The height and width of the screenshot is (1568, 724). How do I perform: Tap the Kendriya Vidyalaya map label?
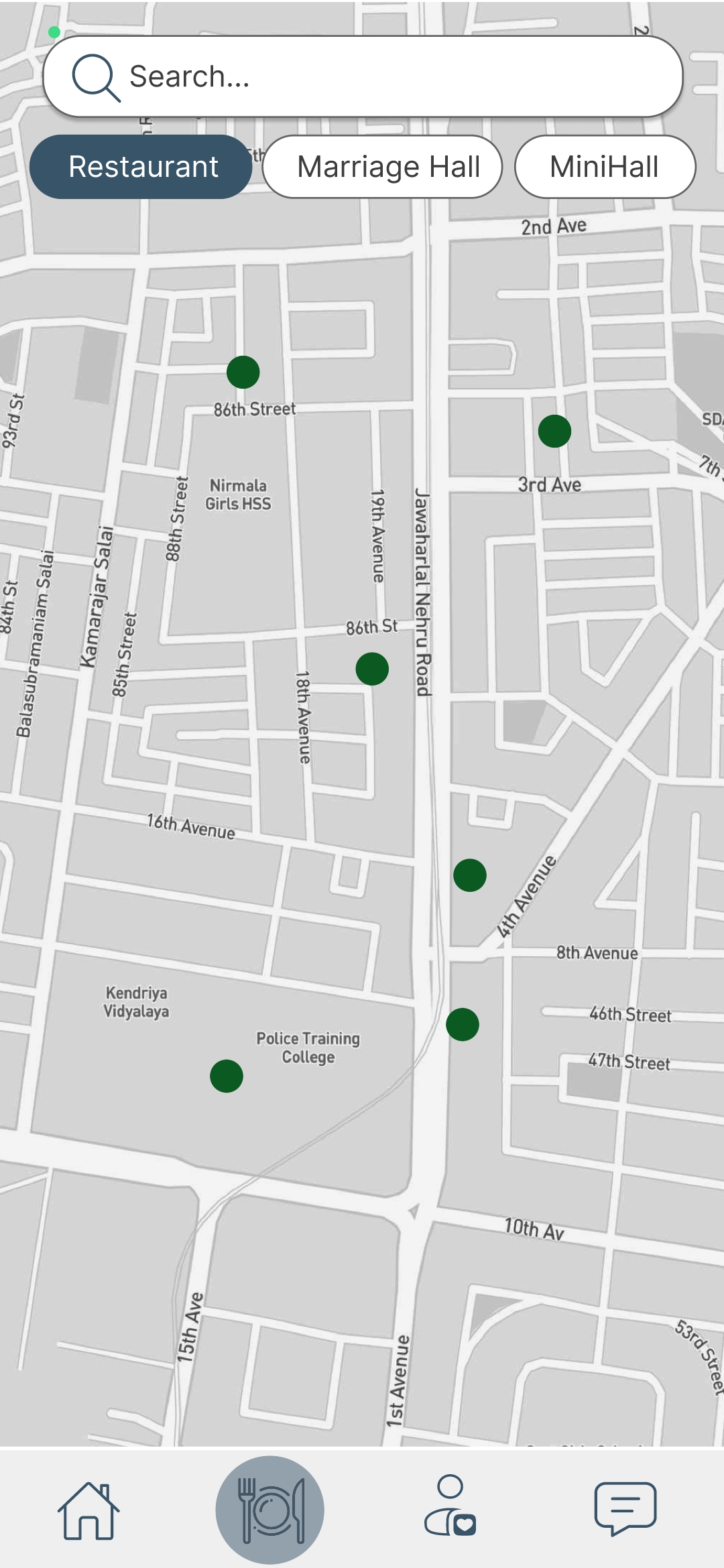click(x=136, y=1002)
